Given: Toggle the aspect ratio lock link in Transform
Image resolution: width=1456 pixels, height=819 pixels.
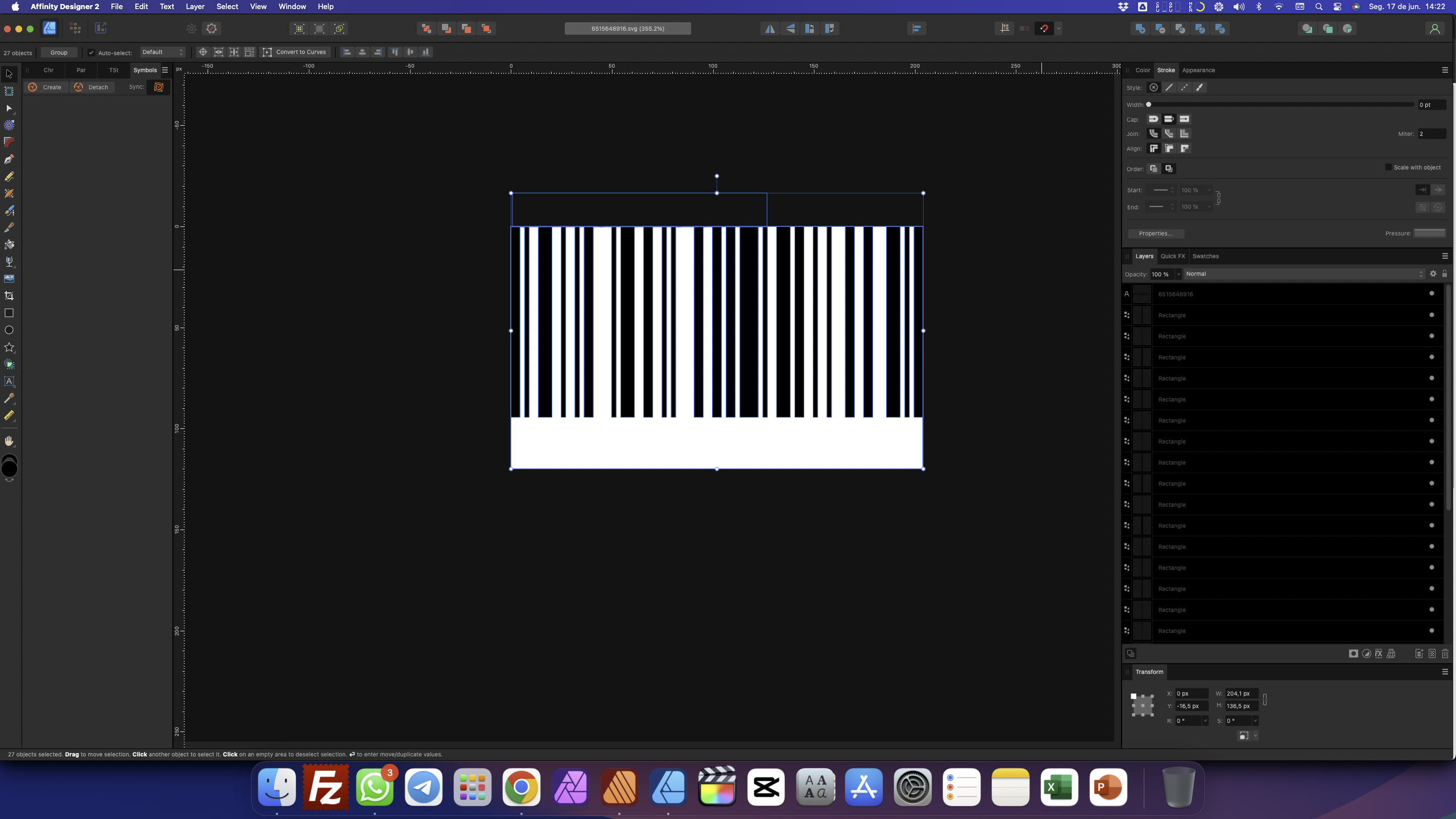Looking at the screenshot, I should coord(1265,700).
